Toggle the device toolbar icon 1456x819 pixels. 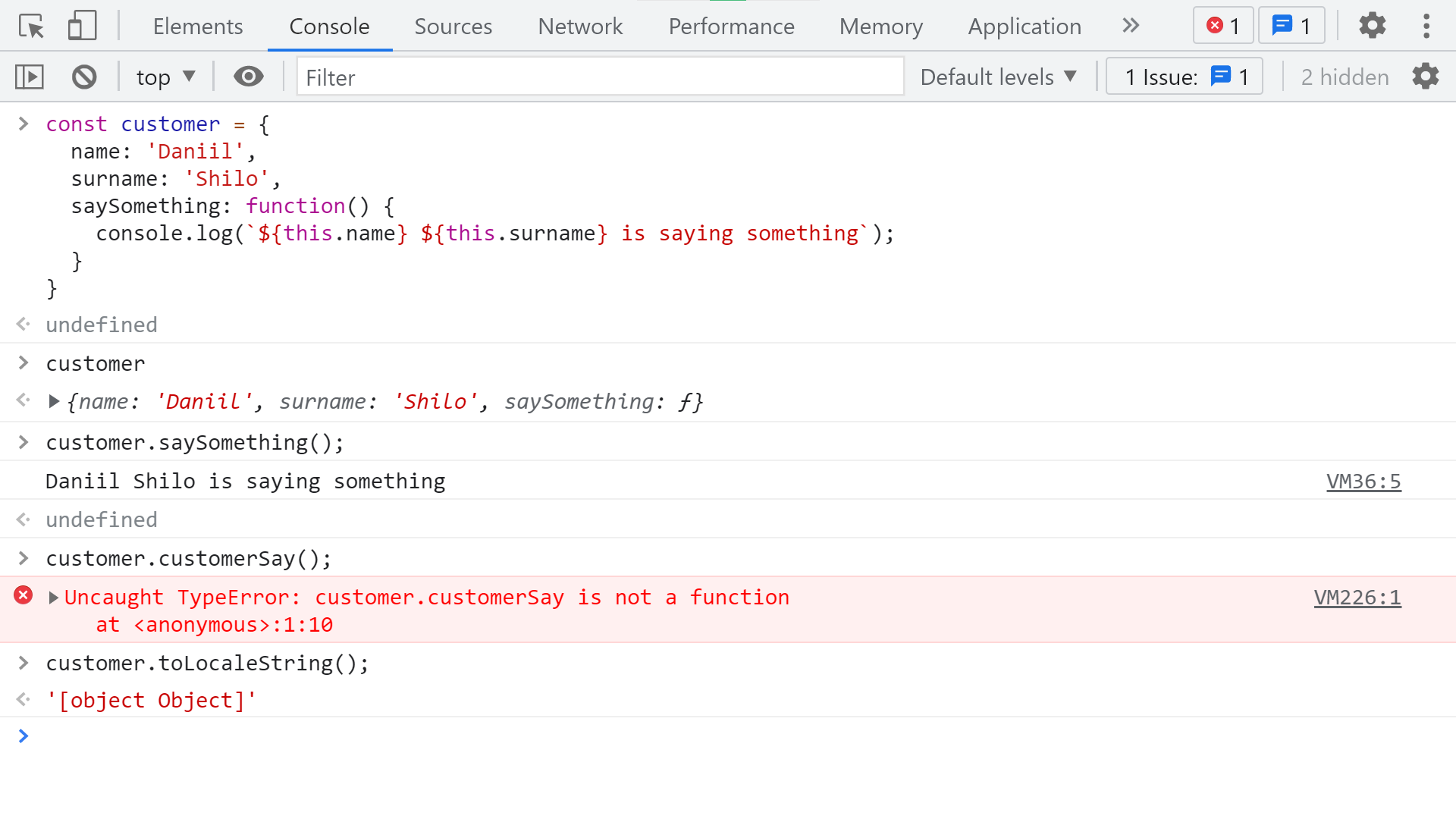(82, 27)
